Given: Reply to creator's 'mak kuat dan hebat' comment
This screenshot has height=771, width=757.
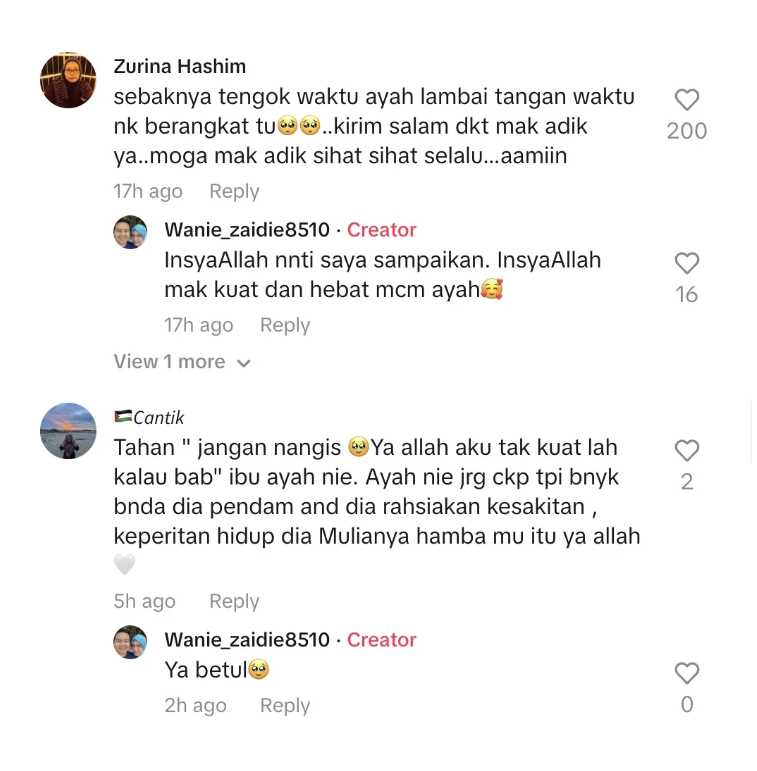Looking at the screenshot, I should click(x=285, y=325).
